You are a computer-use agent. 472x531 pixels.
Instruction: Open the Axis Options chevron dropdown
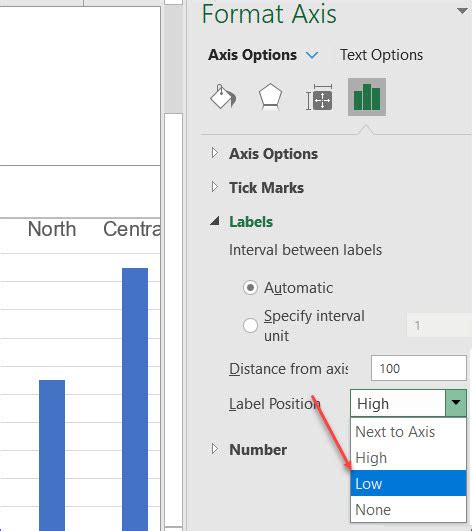click(x=312, y=55)
